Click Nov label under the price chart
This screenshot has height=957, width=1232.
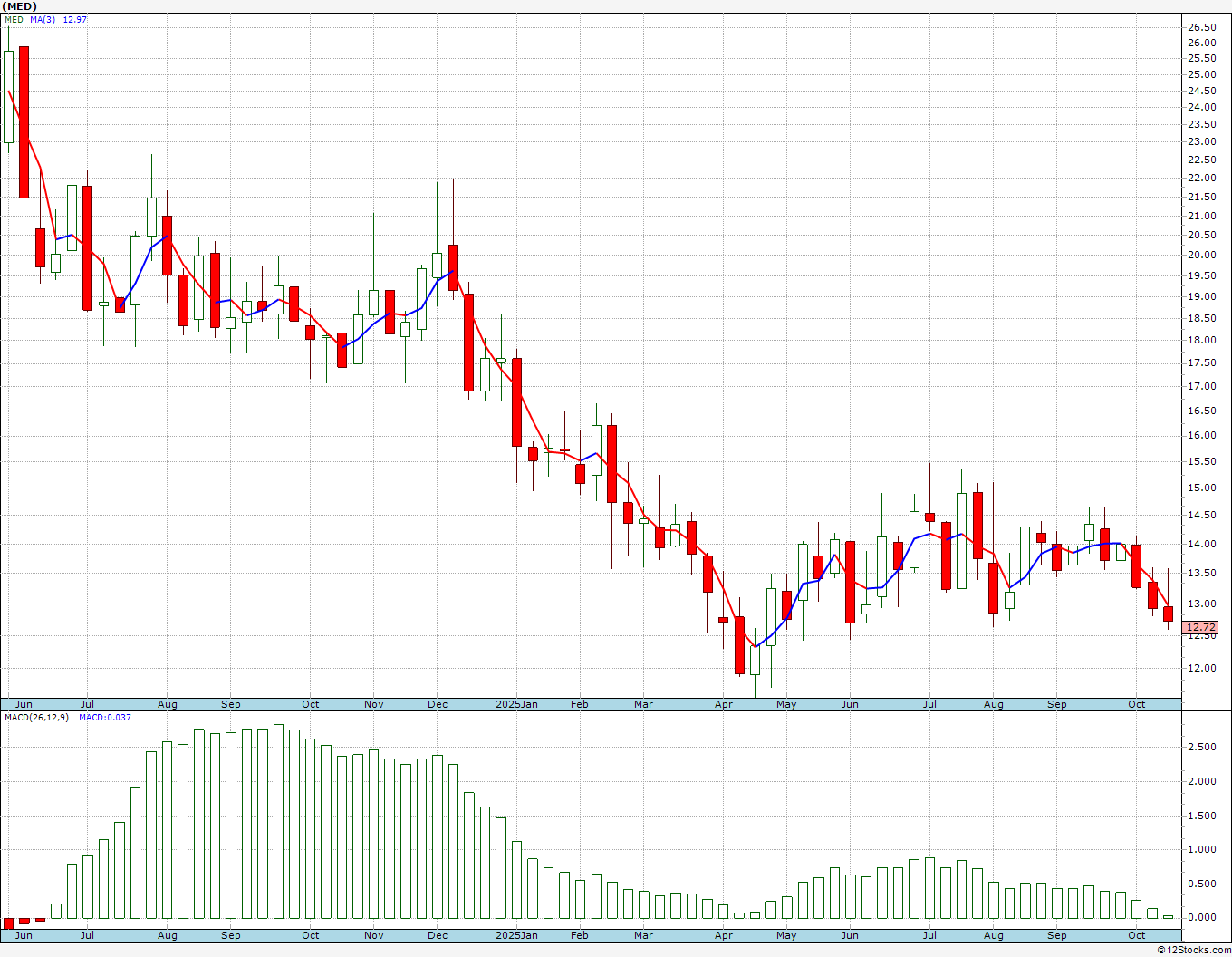click(x=374, y=704)
